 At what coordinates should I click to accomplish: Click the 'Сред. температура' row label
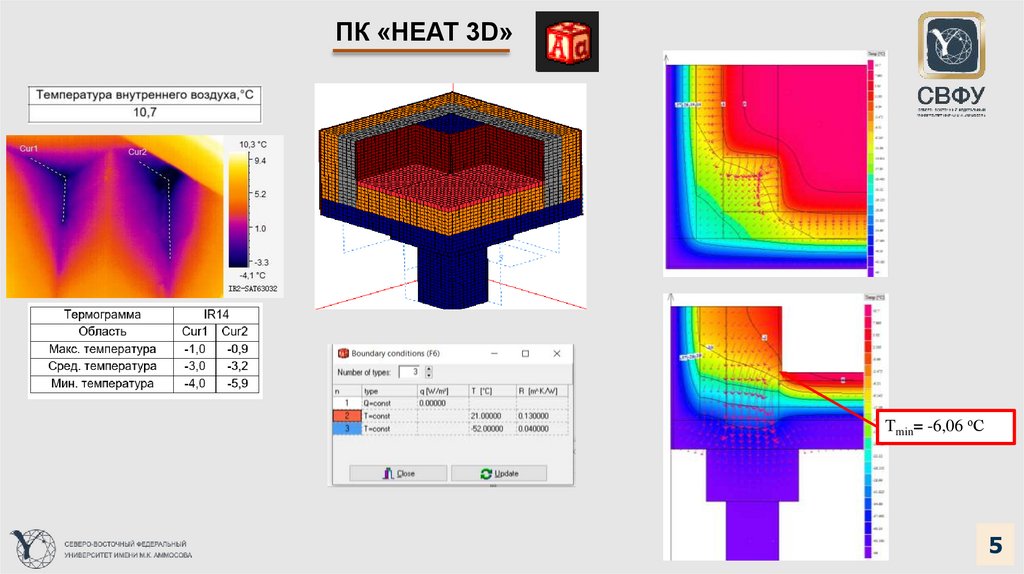tap(102, 366)
